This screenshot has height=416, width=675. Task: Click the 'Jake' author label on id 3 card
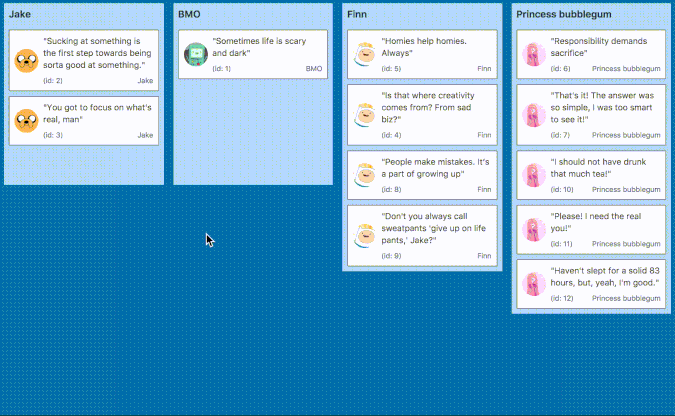[145, 135]
